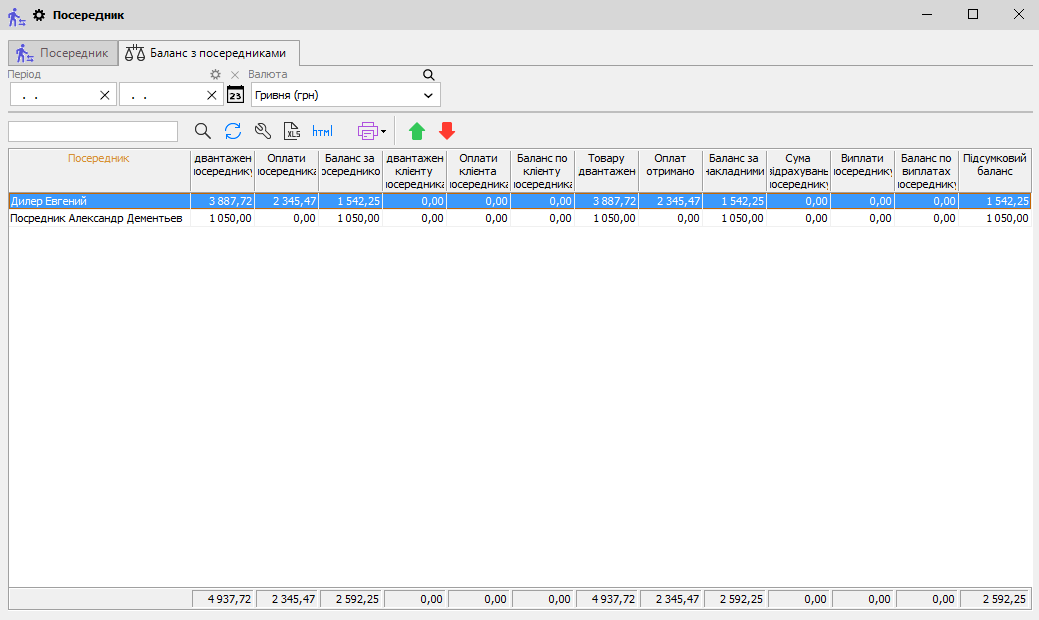Image resolution: width=1039 pixels, height=620 pixels.
Task: Select the Баланс з посередниками tab
Action: pyautogui.click(x=208, y=53)
